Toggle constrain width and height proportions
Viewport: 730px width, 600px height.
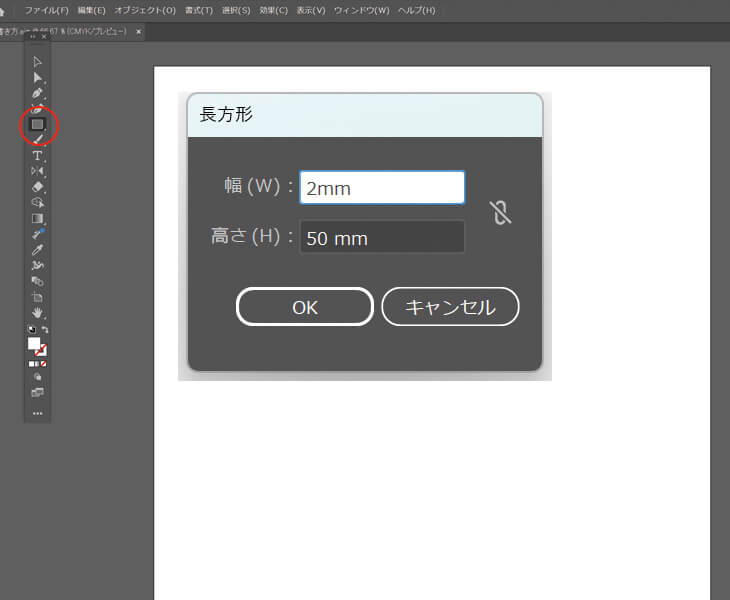tap(500, 213)
